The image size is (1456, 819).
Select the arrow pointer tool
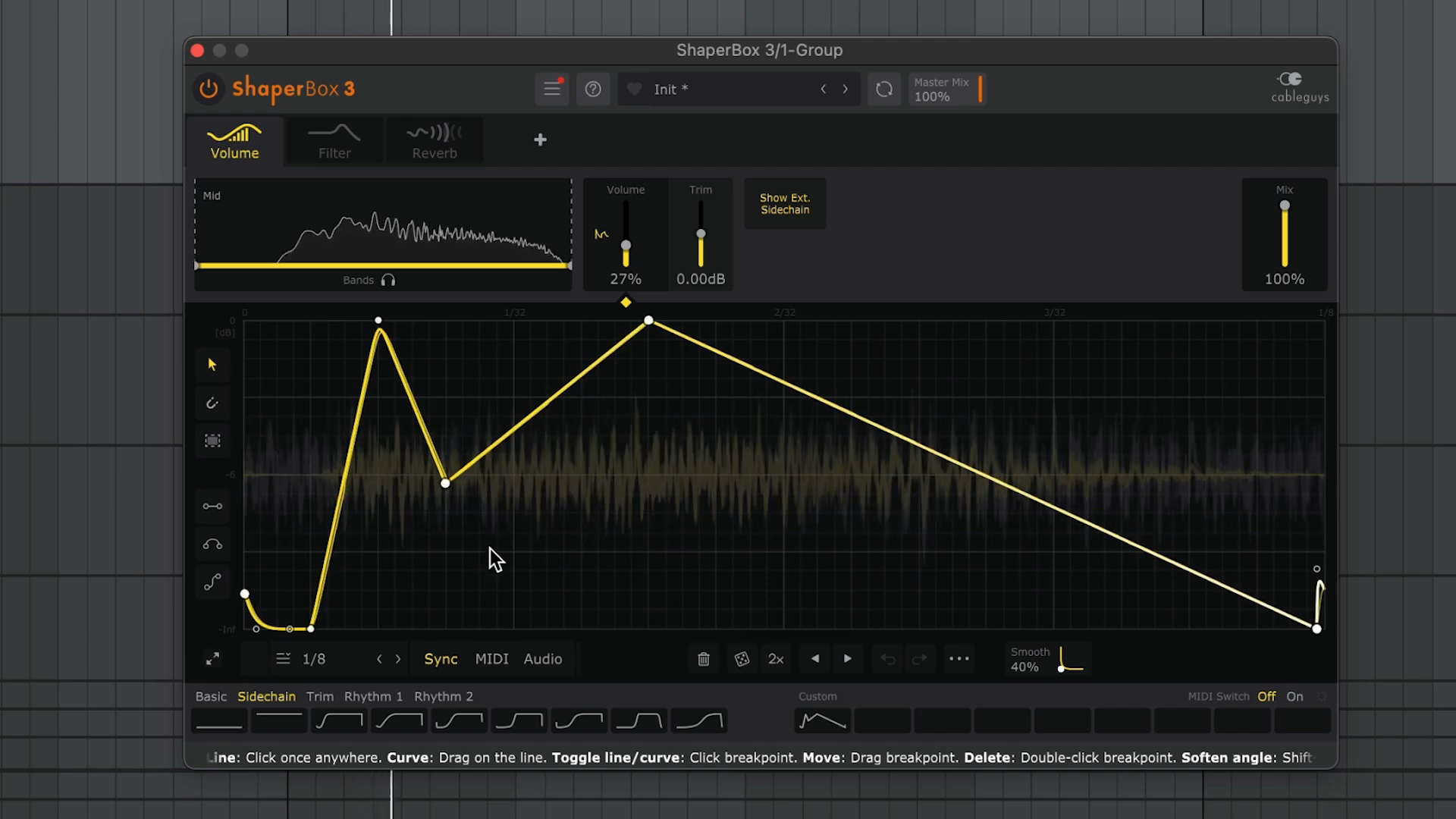(x=212, y=365)
